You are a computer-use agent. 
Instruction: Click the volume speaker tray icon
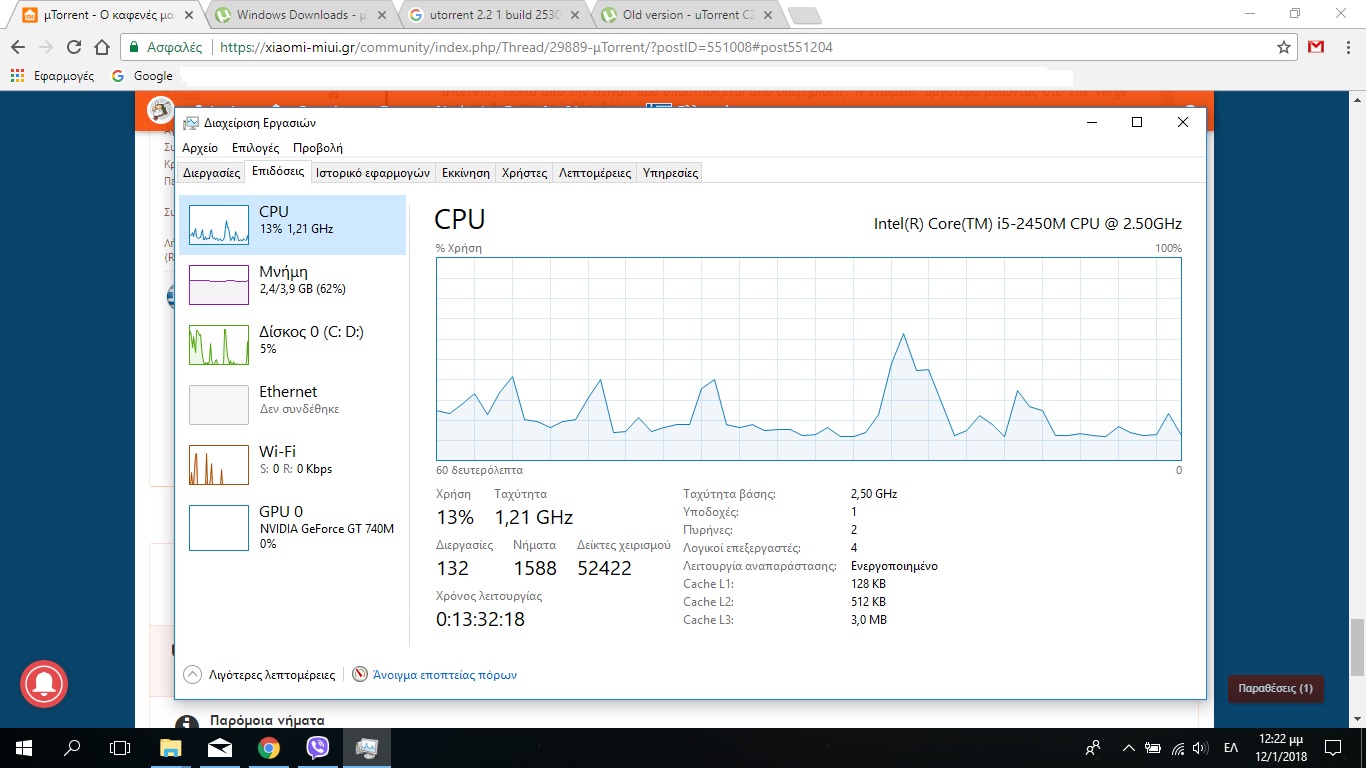point(1201,747)
